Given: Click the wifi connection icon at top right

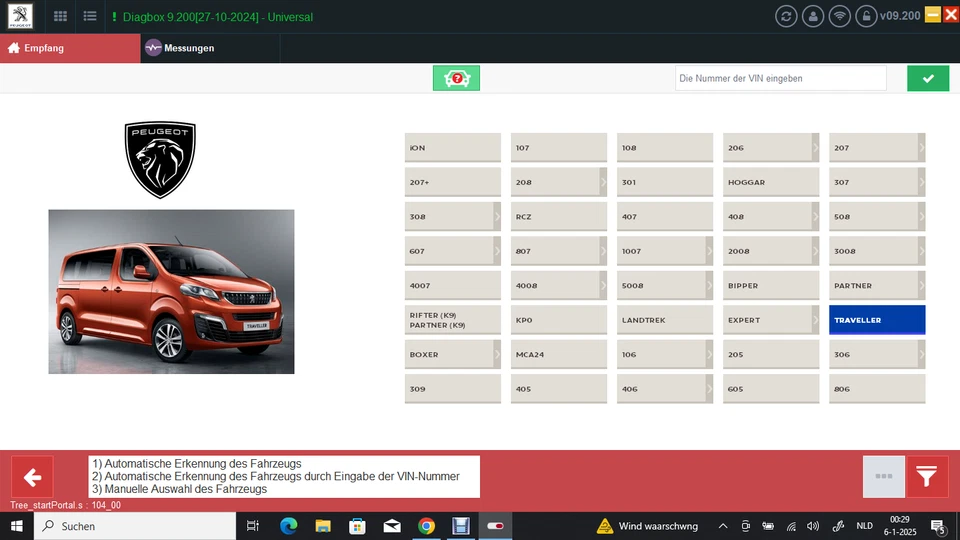Looking at the screenshot, I should click(x=839, y=17).
